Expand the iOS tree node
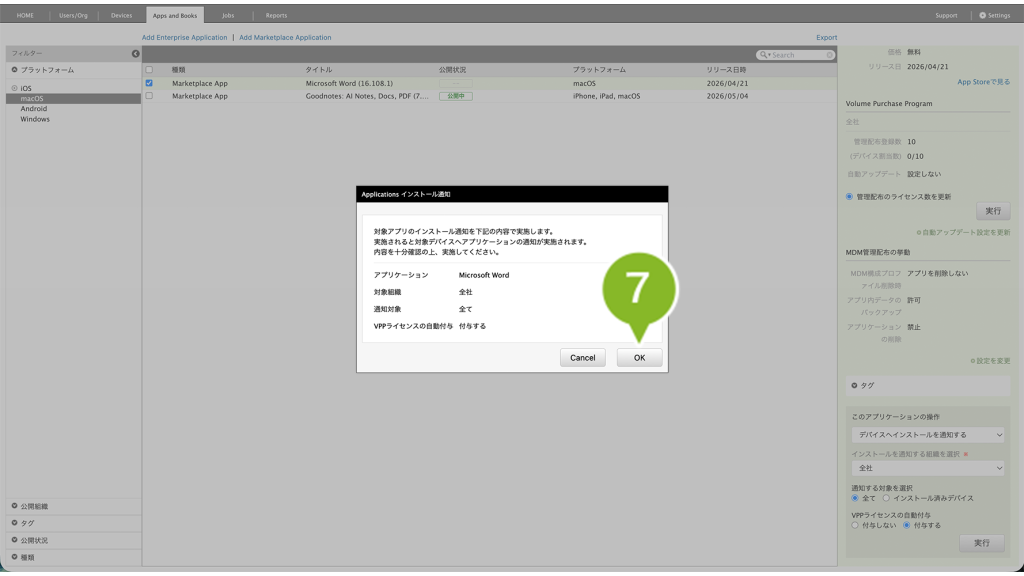The width and height of the screenshot is (1024, 576). coord(14,88)
